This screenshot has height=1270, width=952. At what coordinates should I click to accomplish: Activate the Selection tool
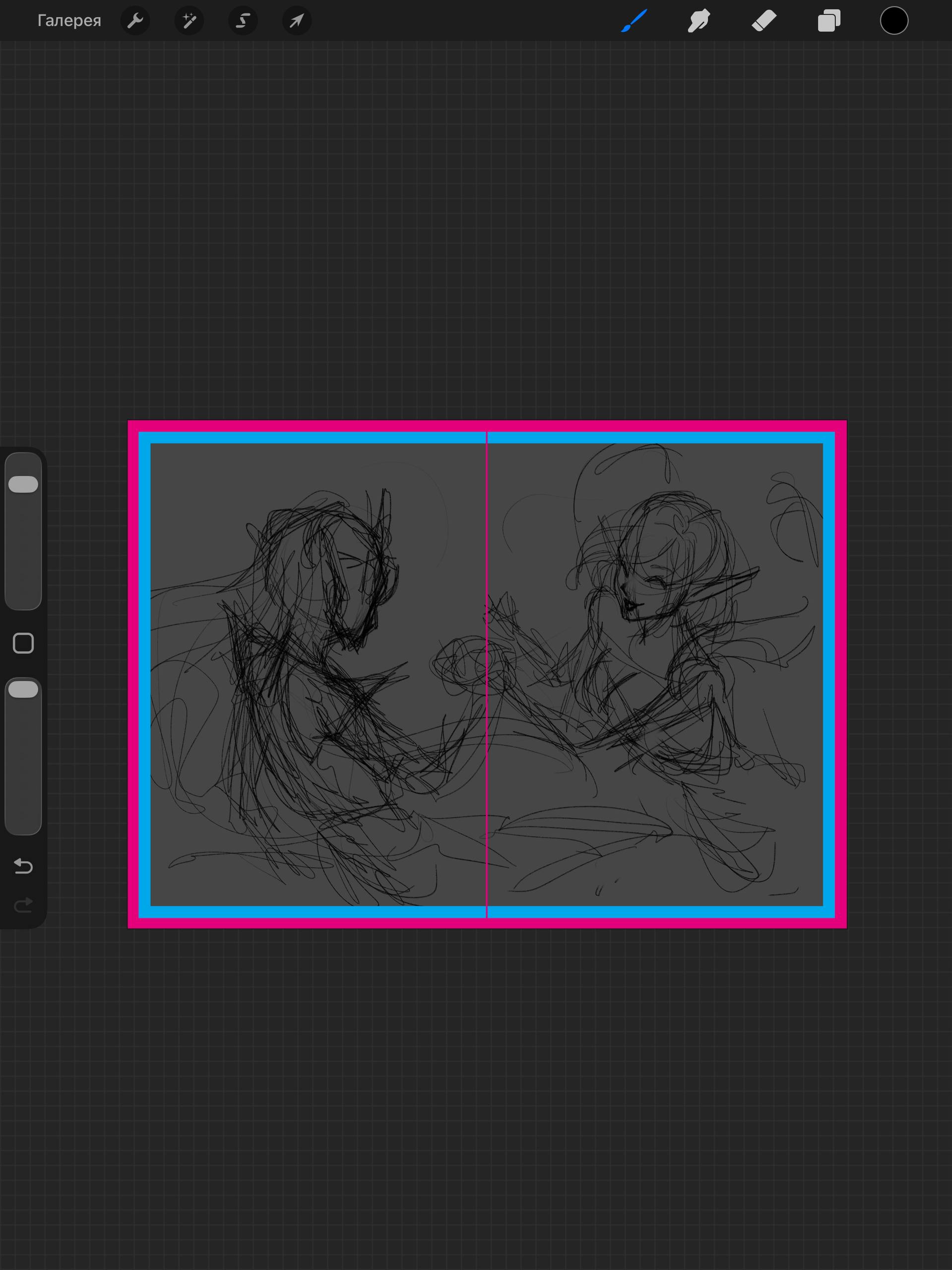243,21
